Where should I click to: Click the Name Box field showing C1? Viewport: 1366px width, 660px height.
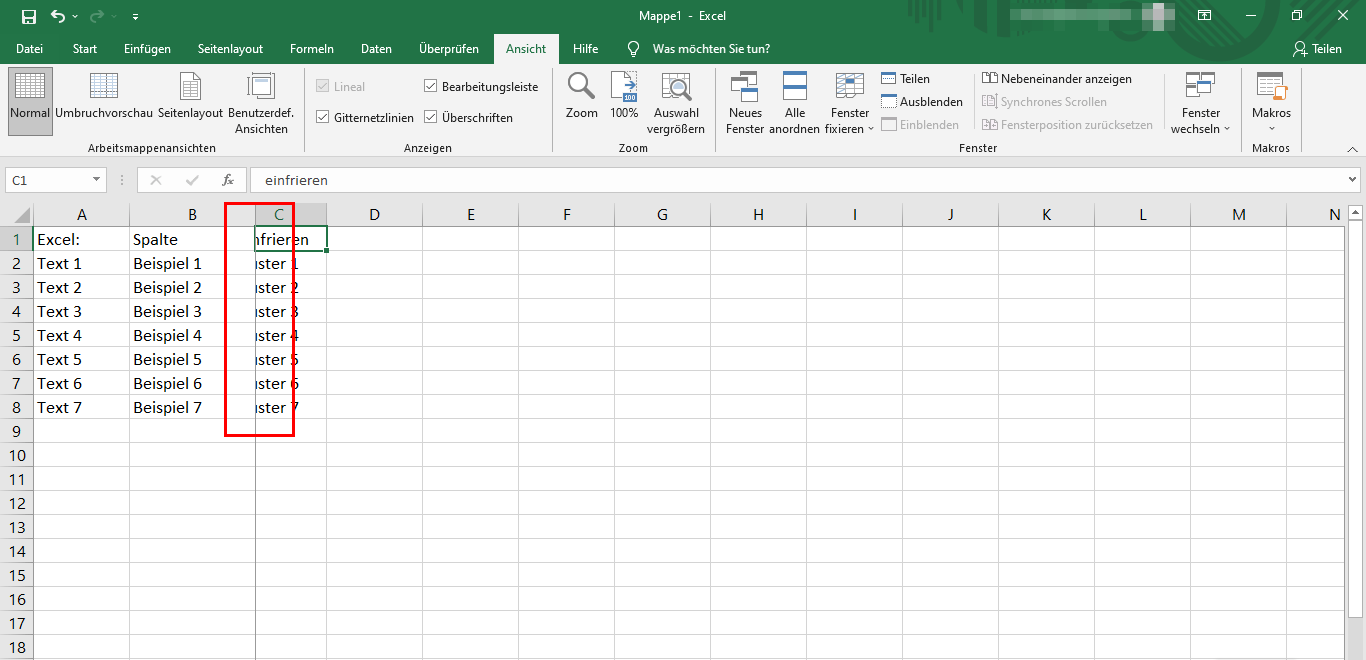(48, 180)
